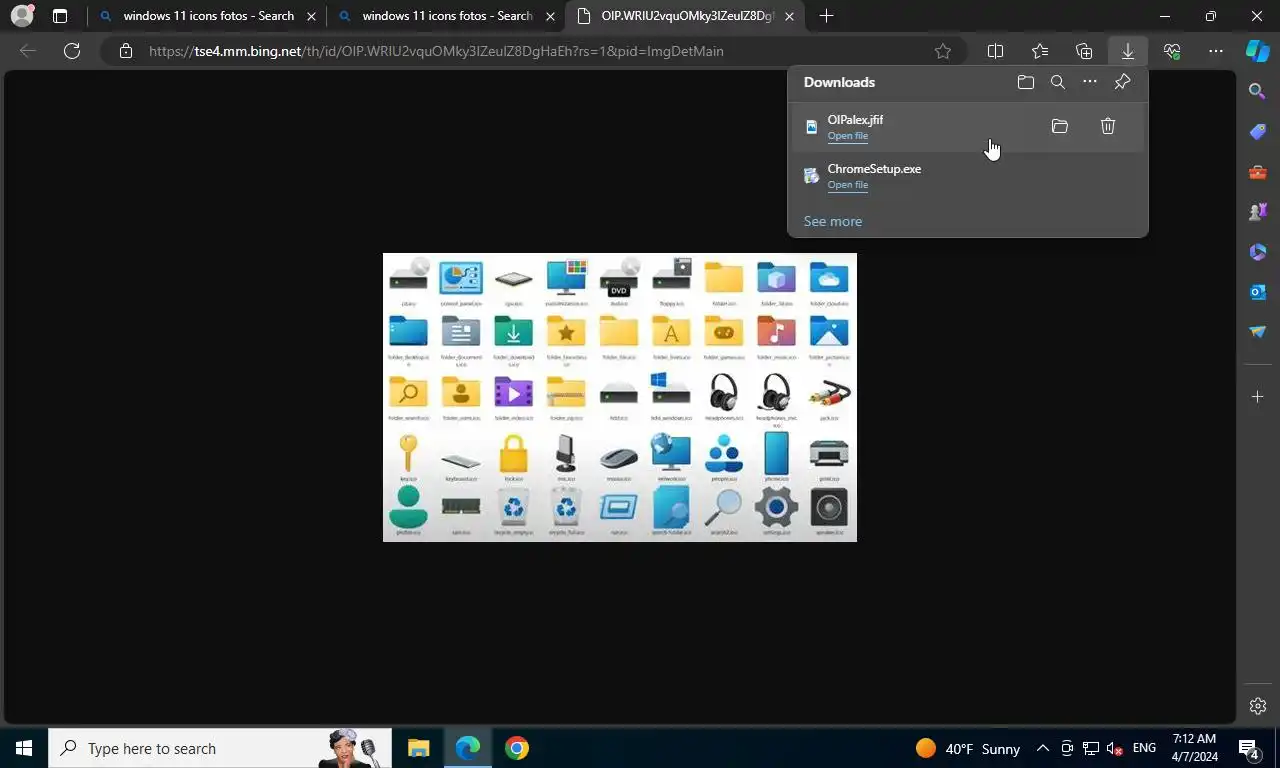Search downloads using magnifier icon

pyautogui.click(x=1058, y=82)
